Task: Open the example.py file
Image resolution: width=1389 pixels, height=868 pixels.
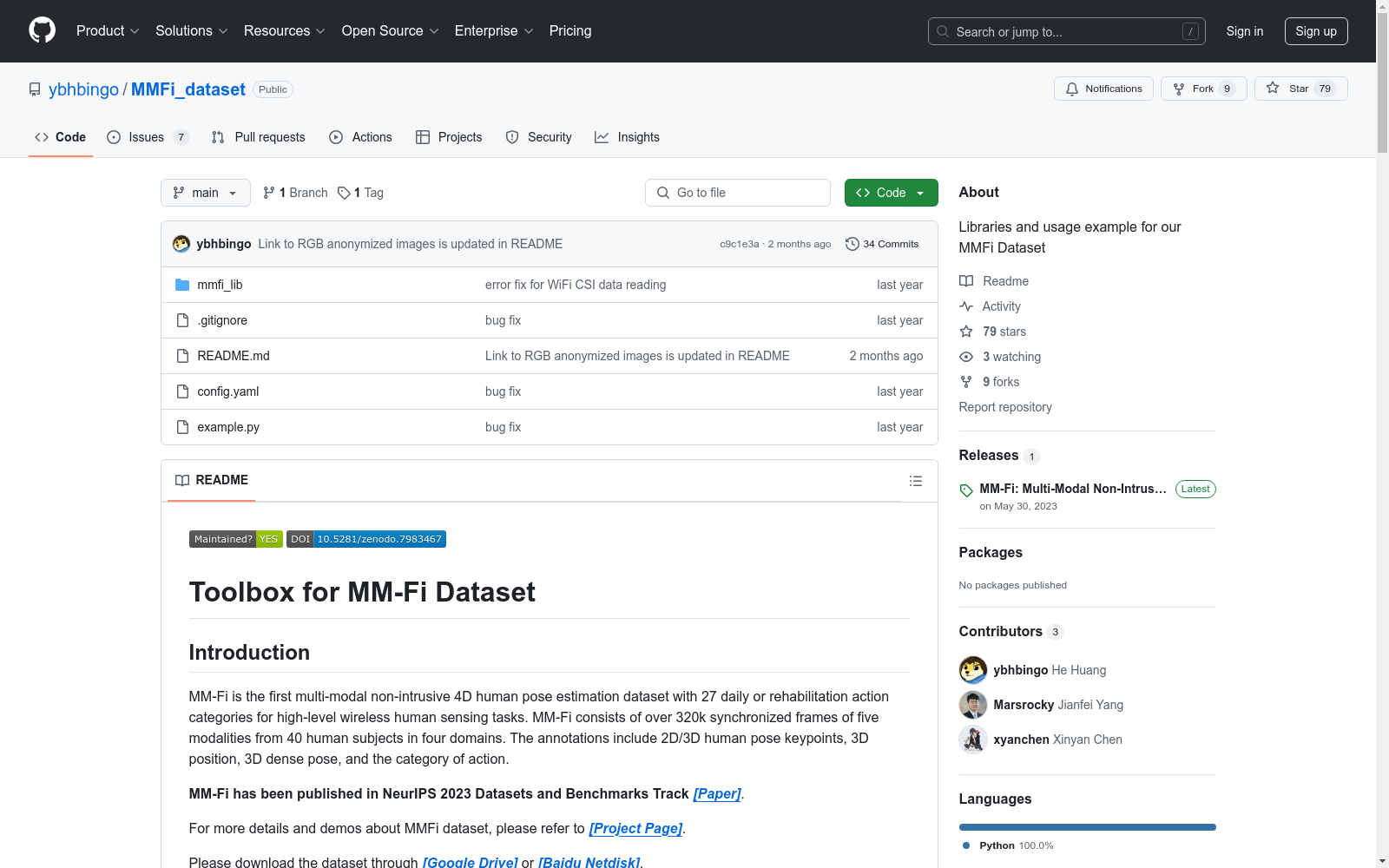Action: [228, 427]
